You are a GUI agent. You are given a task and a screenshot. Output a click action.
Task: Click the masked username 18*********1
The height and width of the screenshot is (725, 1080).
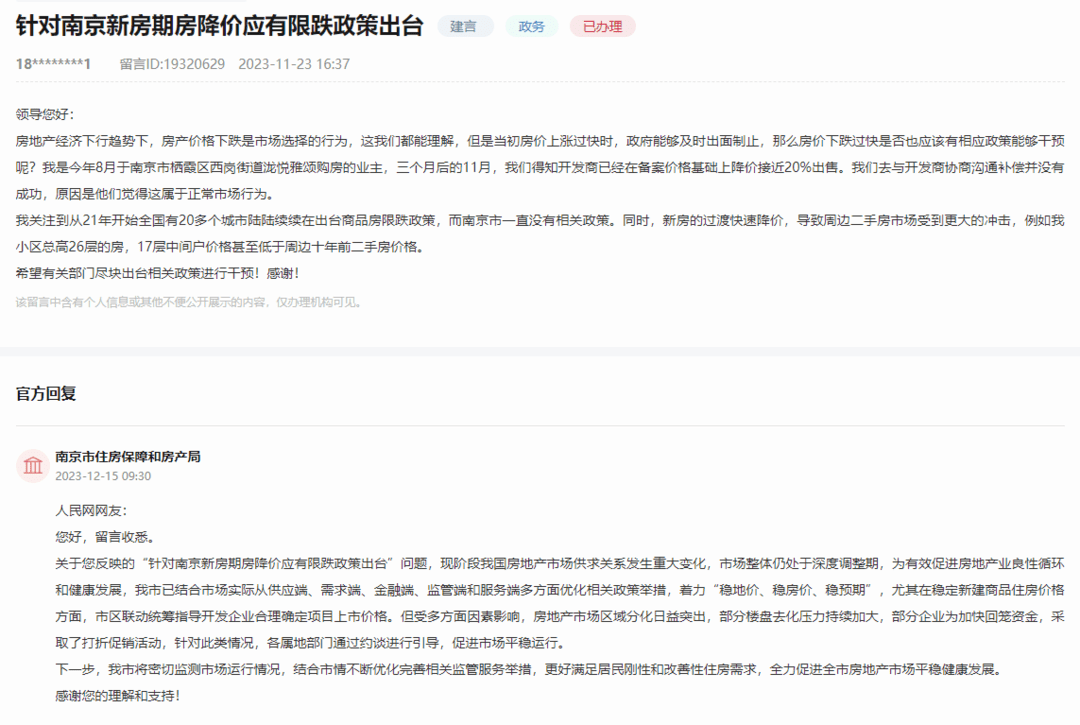point(53,64)
